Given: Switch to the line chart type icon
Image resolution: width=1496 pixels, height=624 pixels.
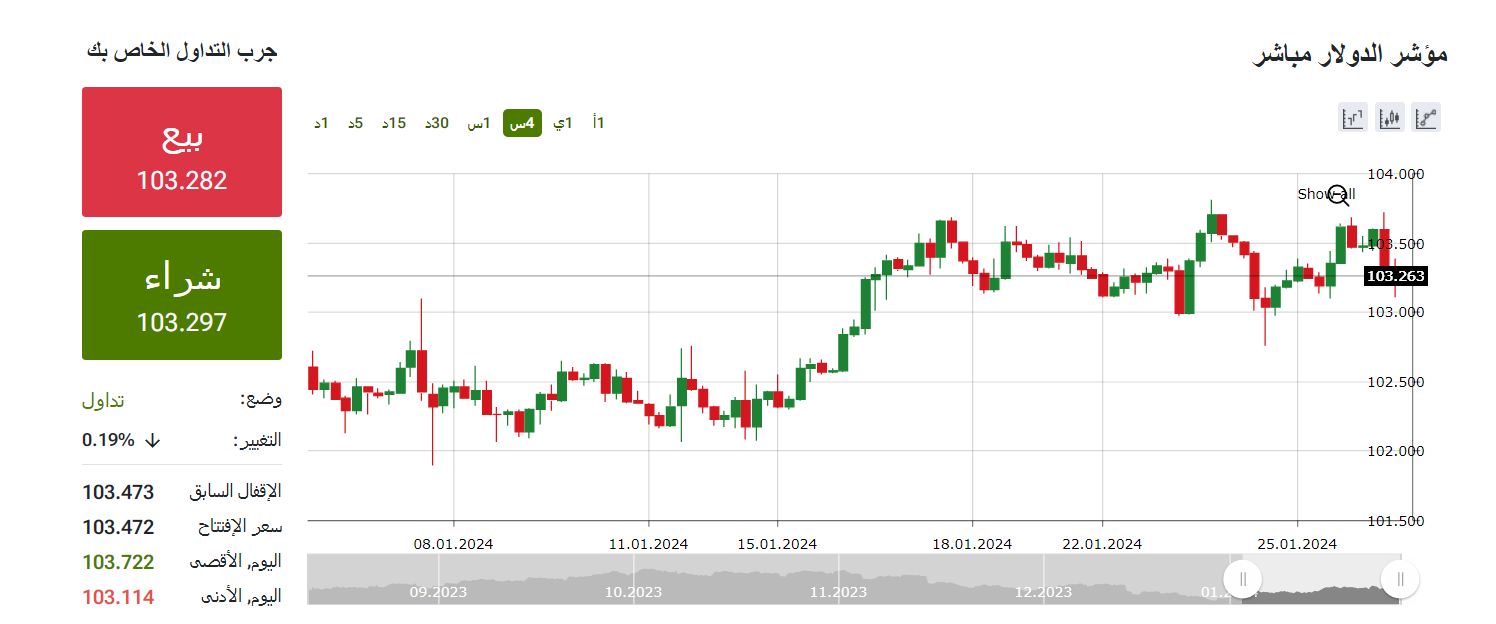Looking at the screenshot, I should [1426, 118].
